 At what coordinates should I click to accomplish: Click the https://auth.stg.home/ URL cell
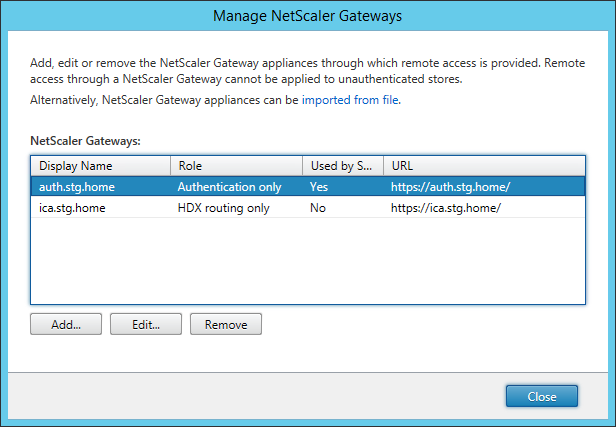point(452,186)
